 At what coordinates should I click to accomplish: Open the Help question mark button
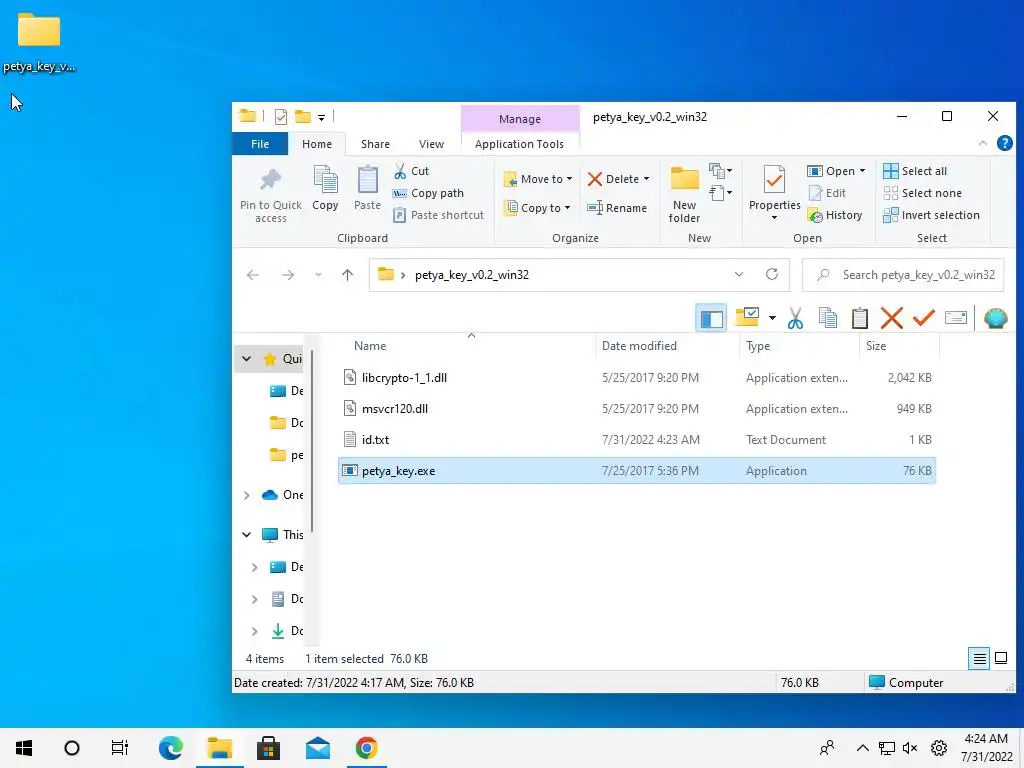tap(1004, 143)
